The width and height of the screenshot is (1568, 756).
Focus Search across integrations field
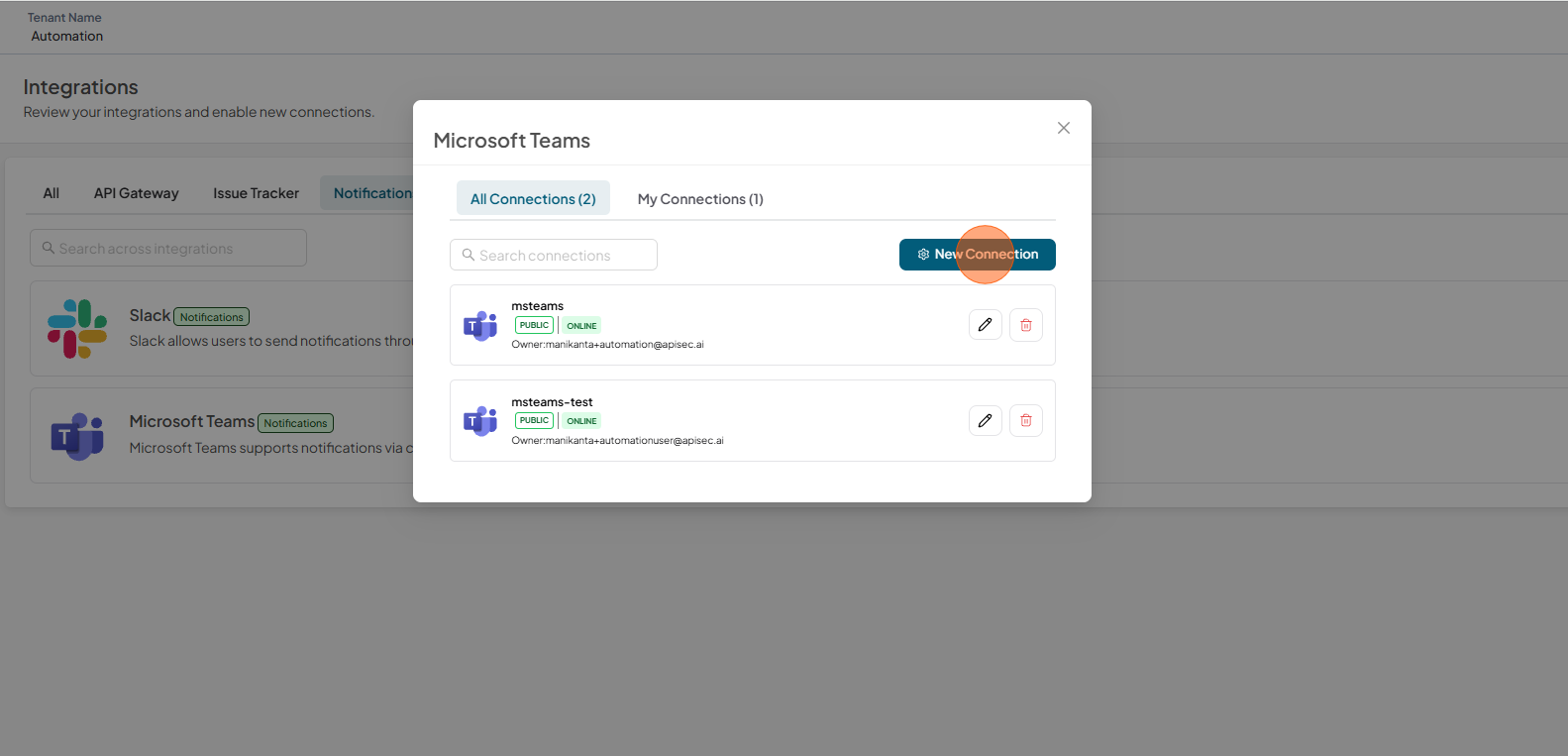pos(168,248)
